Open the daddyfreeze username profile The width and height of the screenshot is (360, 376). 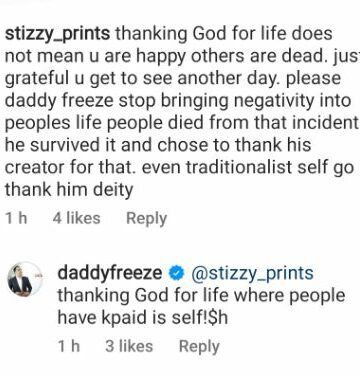tap(110, 273)
